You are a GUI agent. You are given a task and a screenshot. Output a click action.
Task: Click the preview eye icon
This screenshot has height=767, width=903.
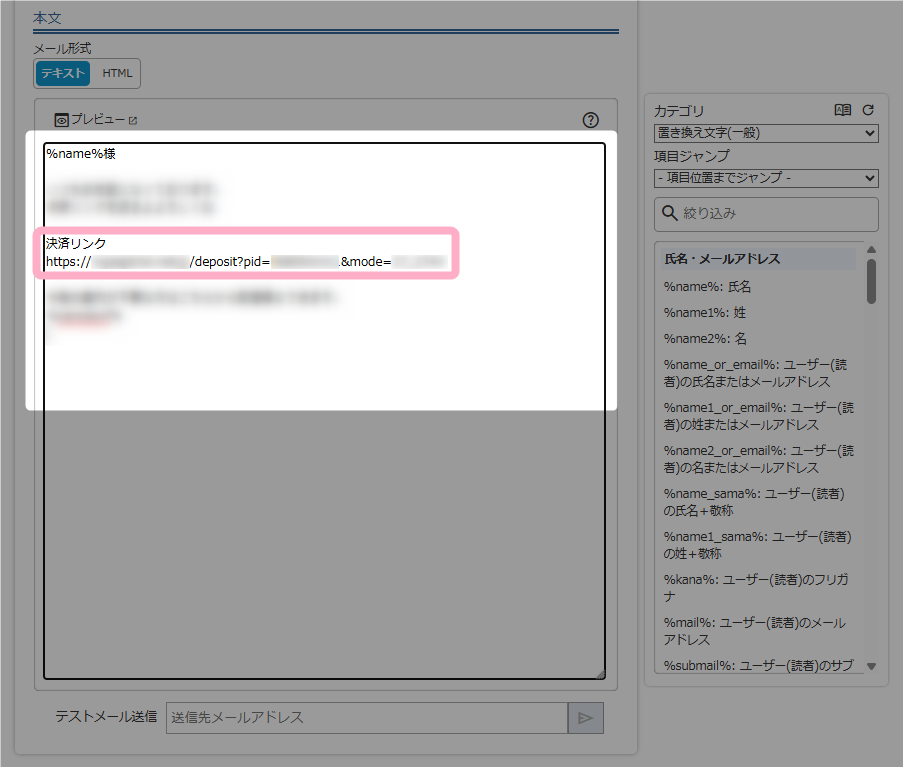point(61,120)
